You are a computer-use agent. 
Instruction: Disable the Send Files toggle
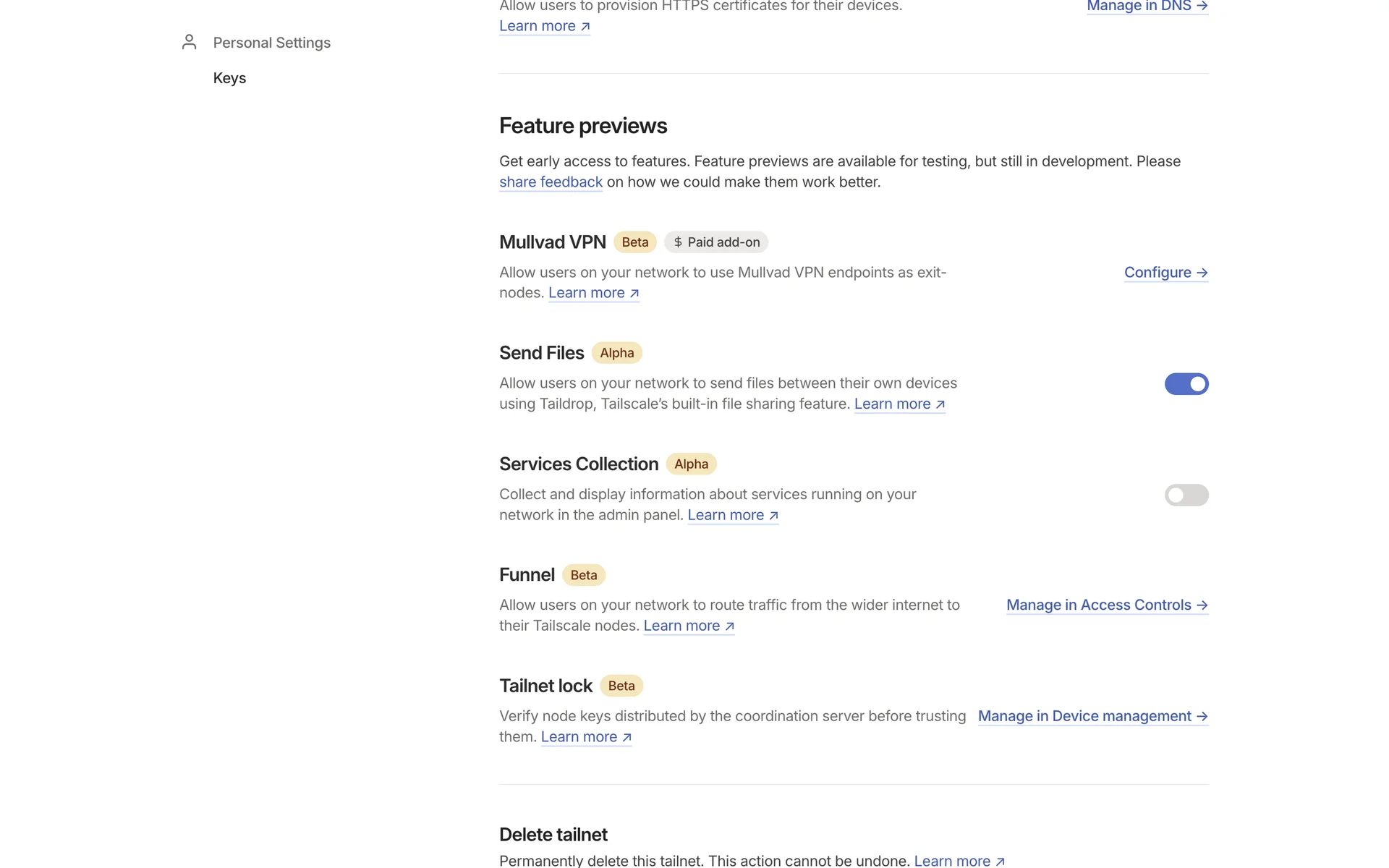coord(1186,384)
